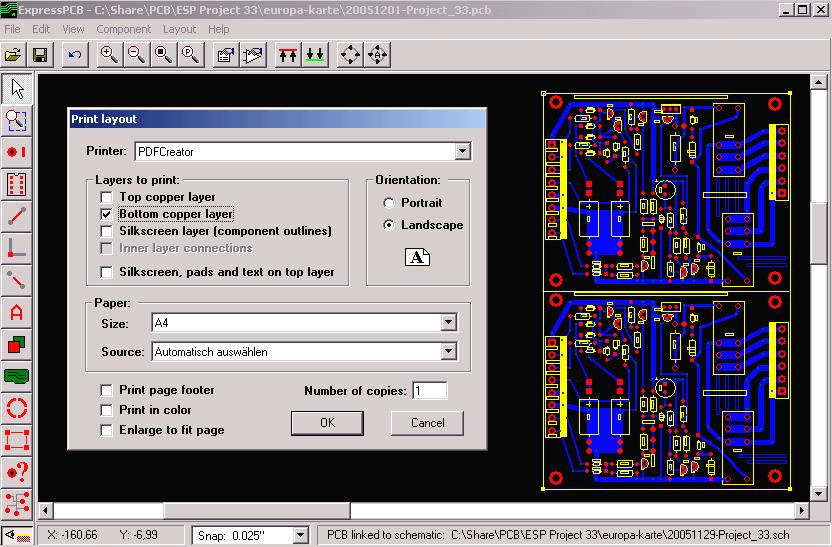Click the Zoom previous (P) icon
Image resolution: width=832 pixels, height=547 pixels.
(190, 55)
